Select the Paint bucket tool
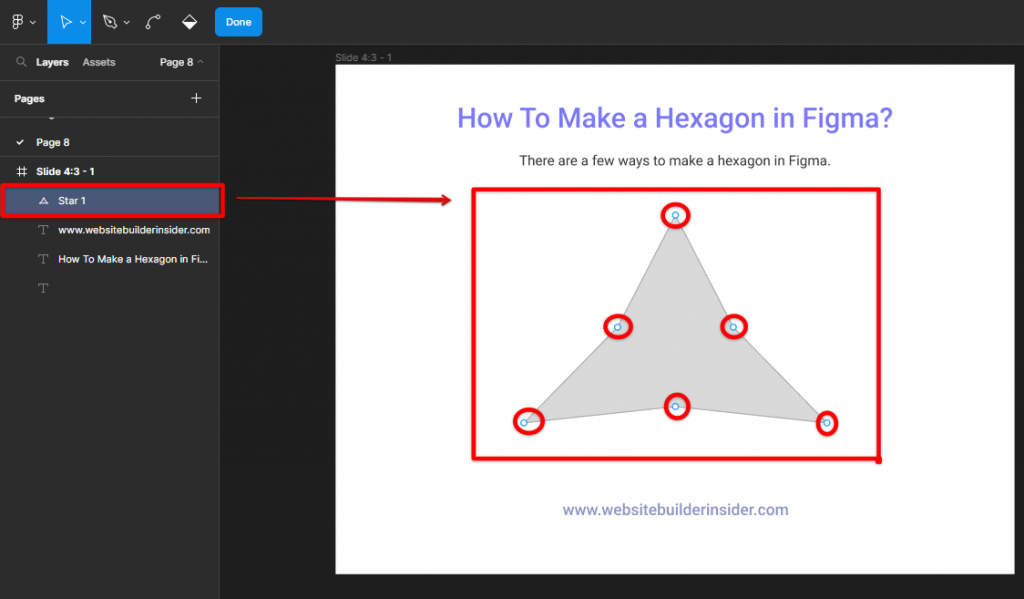 [189, 21]
